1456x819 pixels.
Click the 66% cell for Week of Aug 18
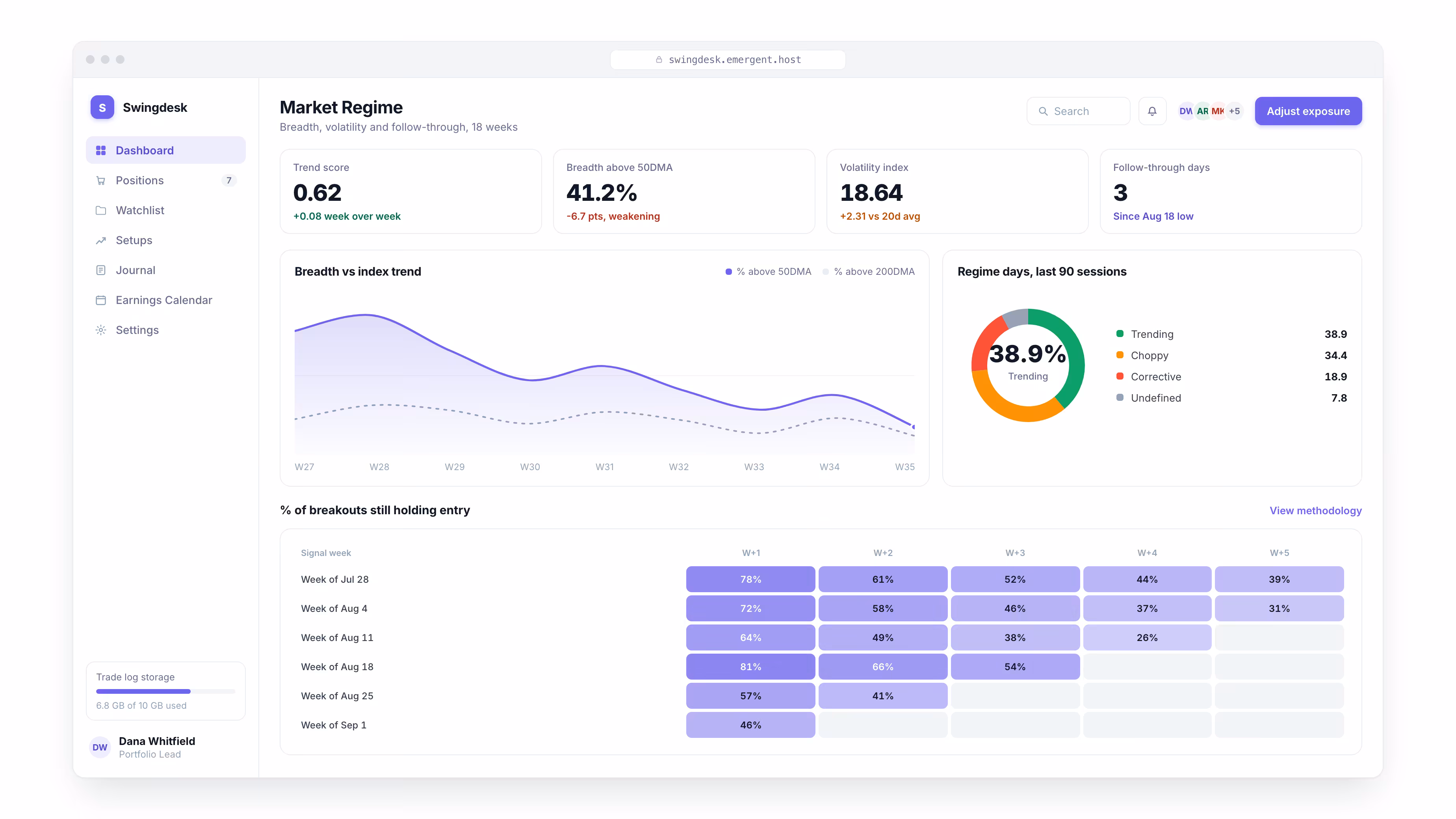click(883, 667)
